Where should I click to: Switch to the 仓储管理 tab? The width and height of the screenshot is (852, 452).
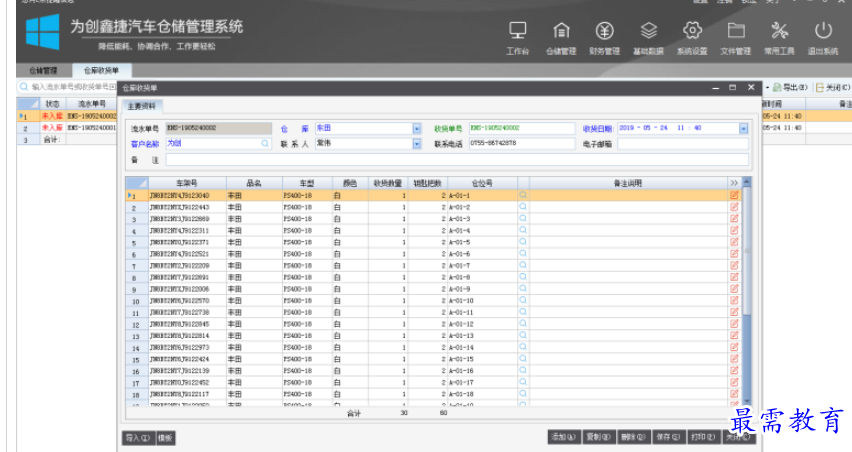[x=43, y=71]
